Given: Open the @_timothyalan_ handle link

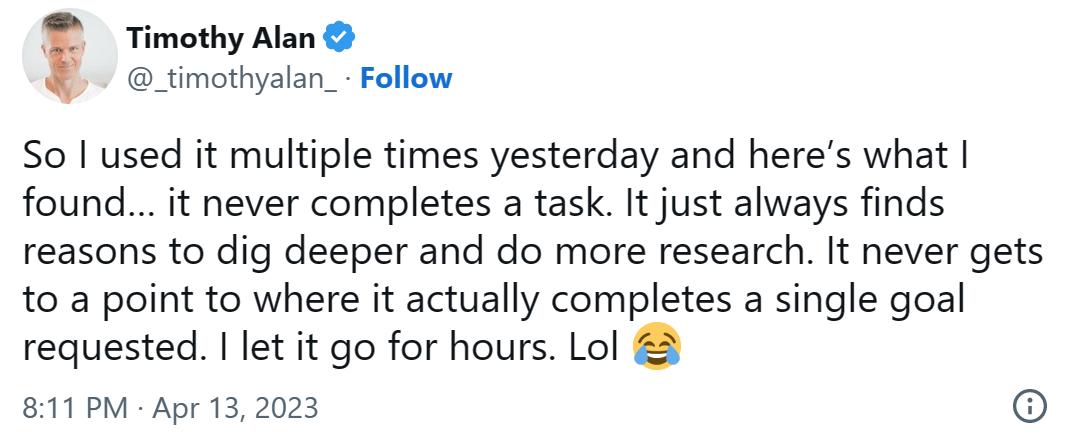Looking at the screenshot, I should (232, 80).
